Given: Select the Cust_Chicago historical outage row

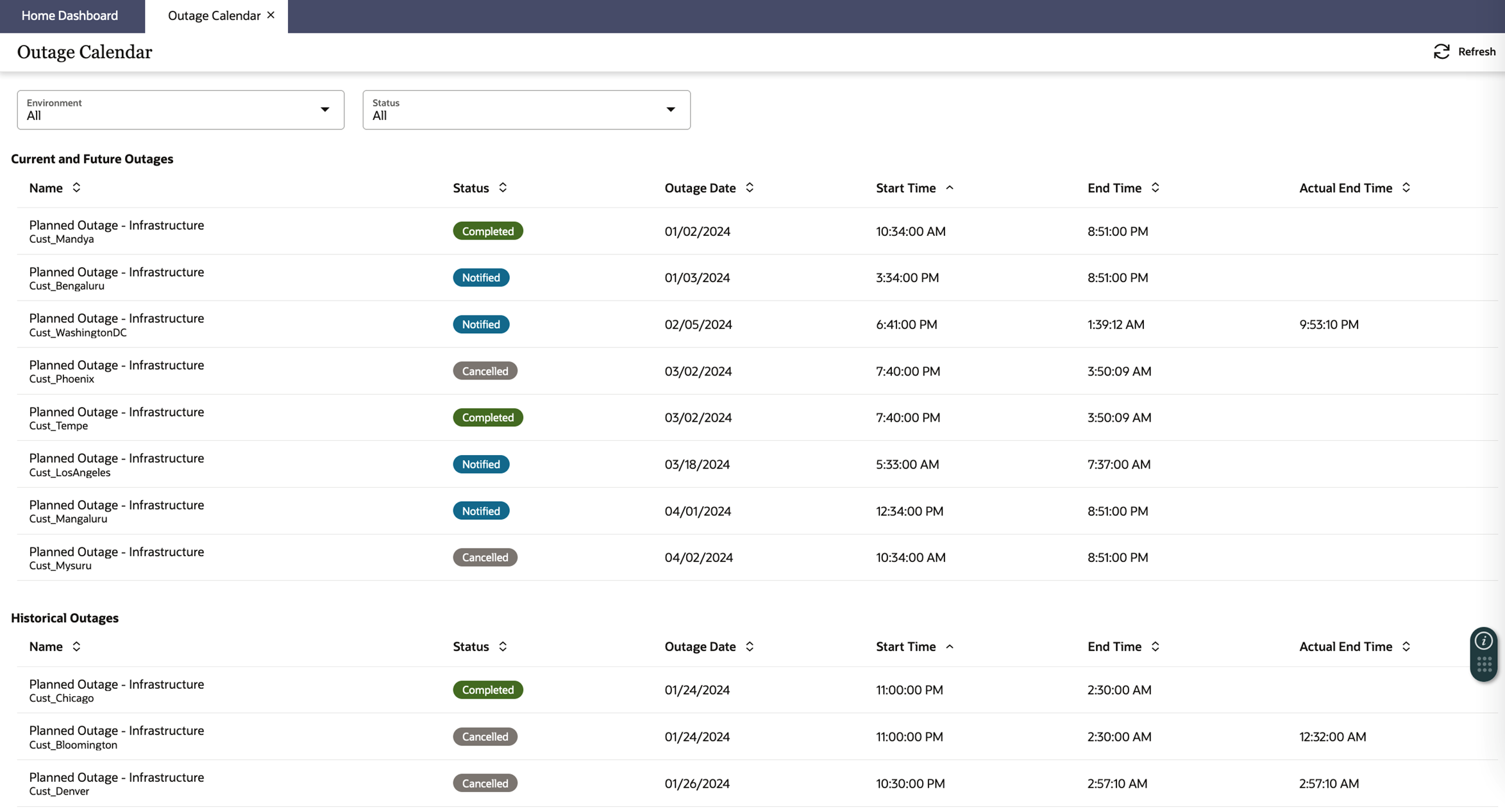Looking at the screenshot, I should coord(117,690).
